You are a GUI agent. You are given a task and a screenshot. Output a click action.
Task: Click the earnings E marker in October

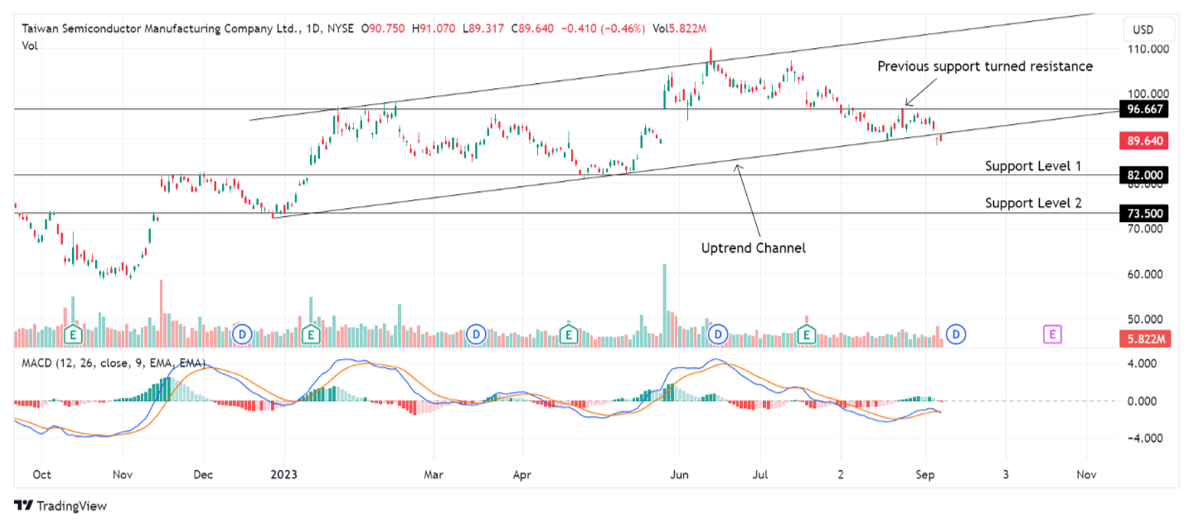point(74,333)
